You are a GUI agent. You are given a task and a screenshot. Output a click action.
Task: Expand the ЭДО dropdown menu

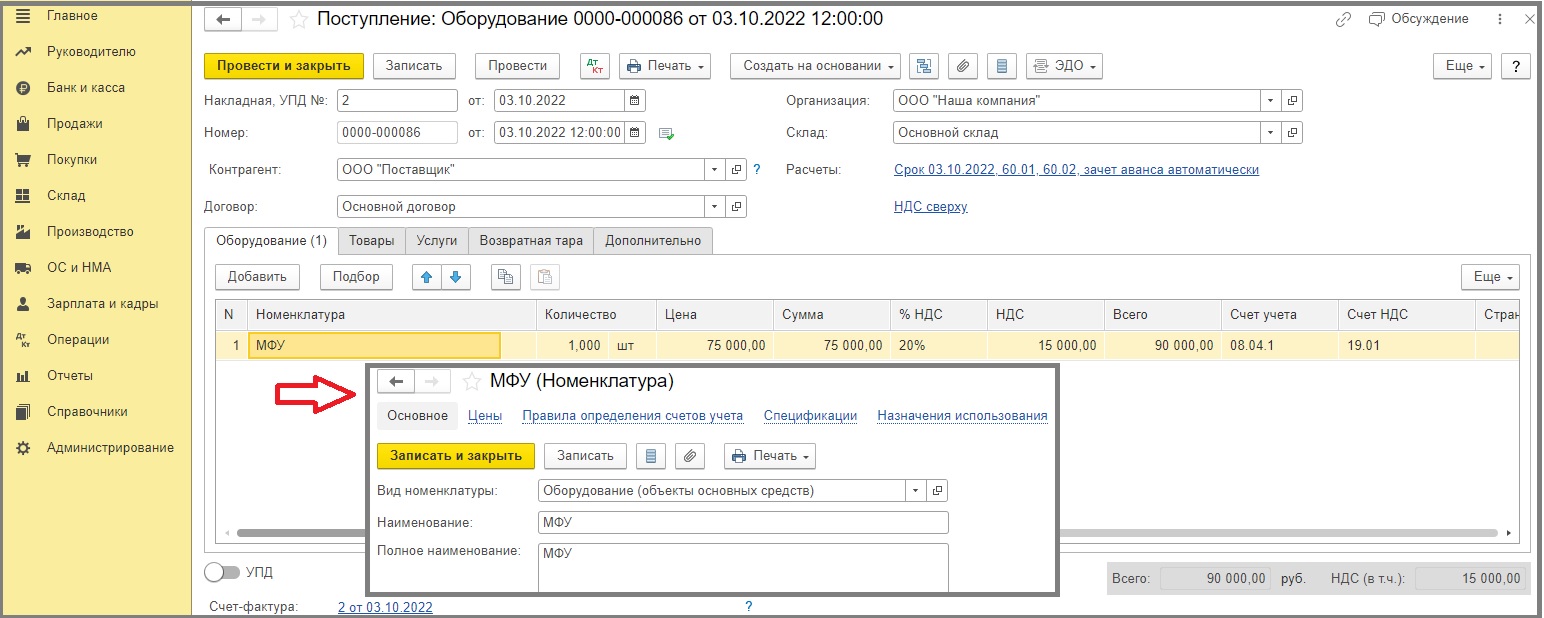pos(1064,66)
